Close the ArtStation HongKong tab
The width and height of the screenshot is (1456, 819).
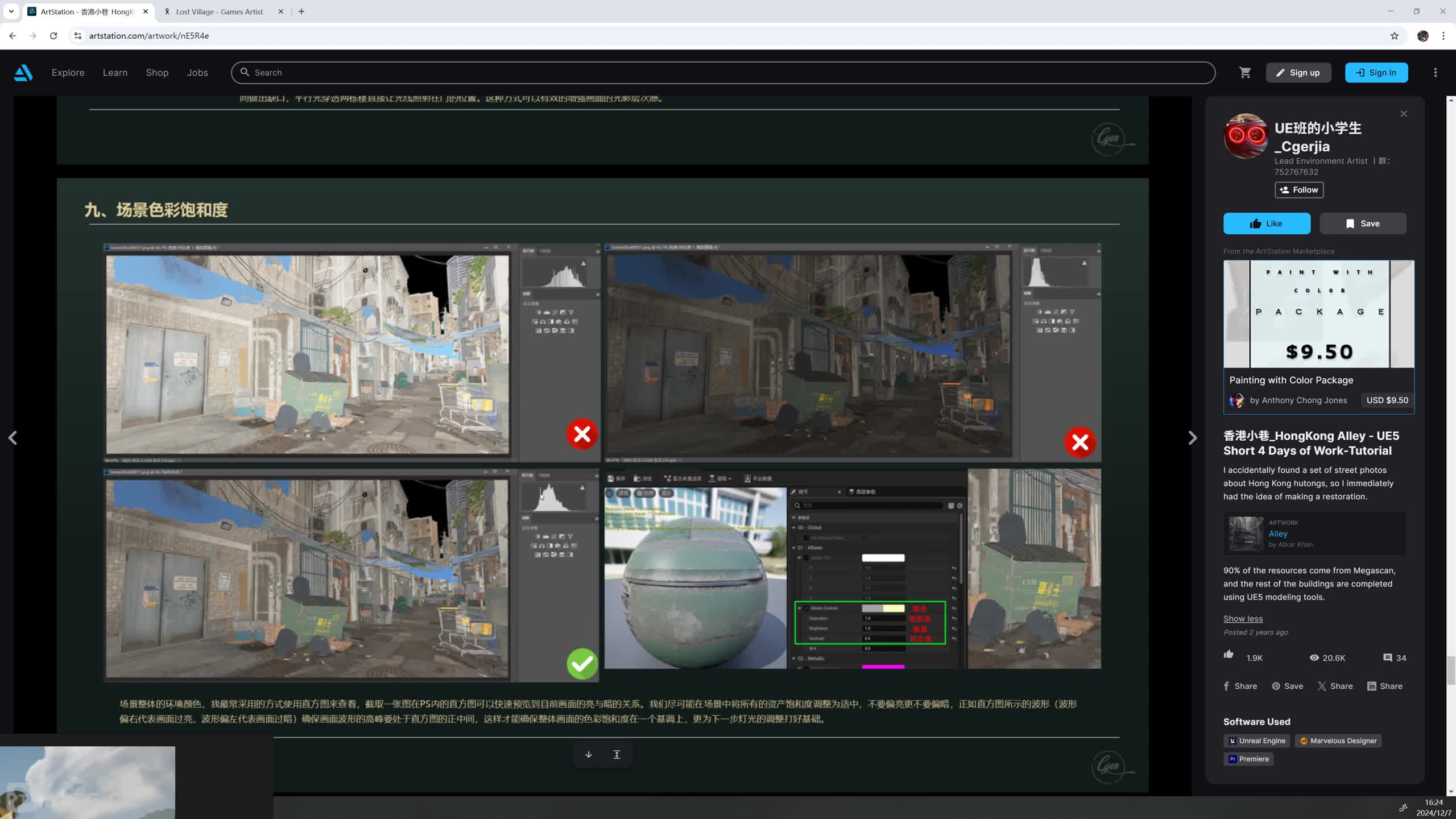tap(146, 11)
